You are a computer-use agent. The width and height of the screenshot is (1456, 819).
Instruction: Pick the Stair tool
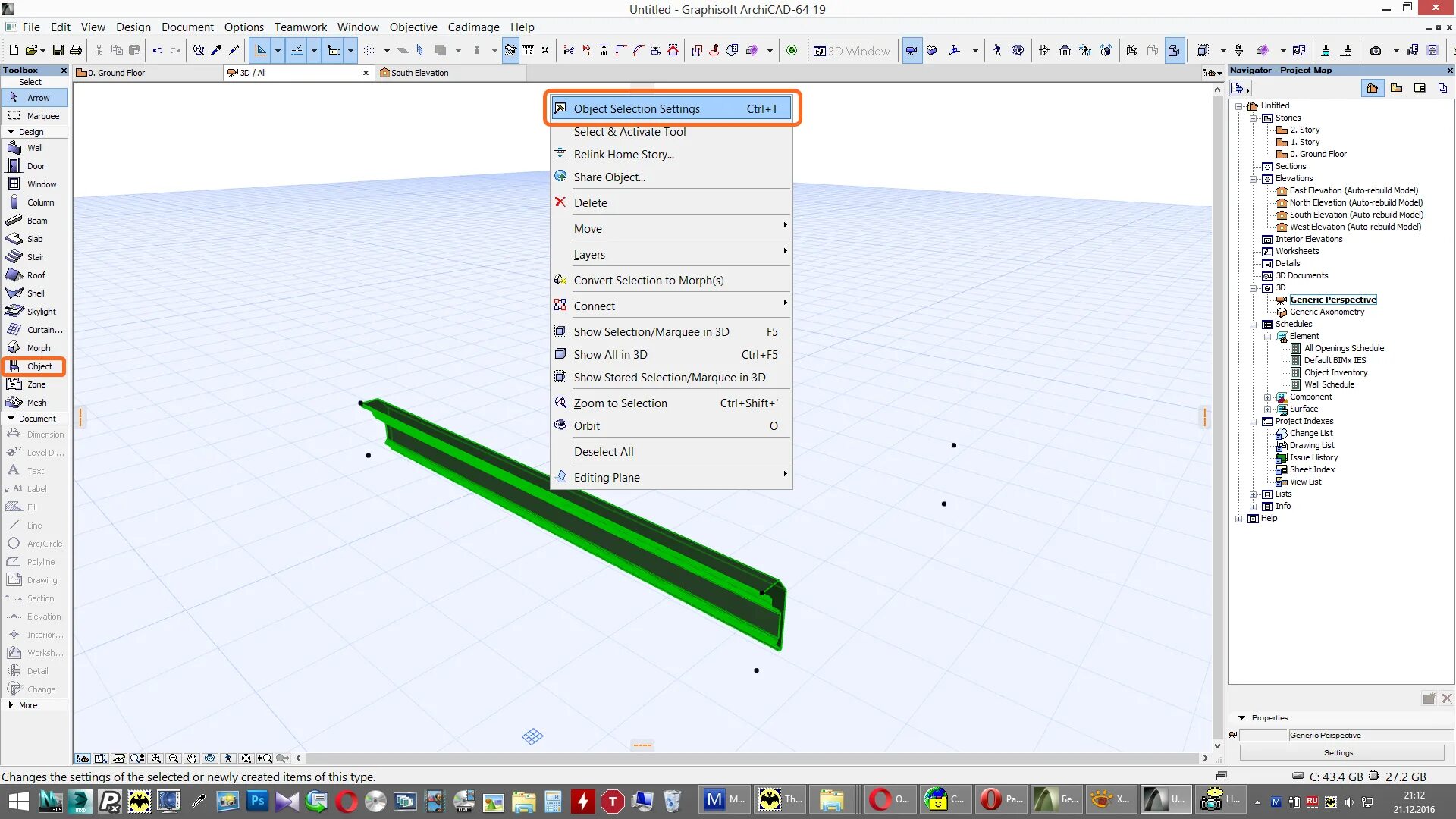[35, 257]
